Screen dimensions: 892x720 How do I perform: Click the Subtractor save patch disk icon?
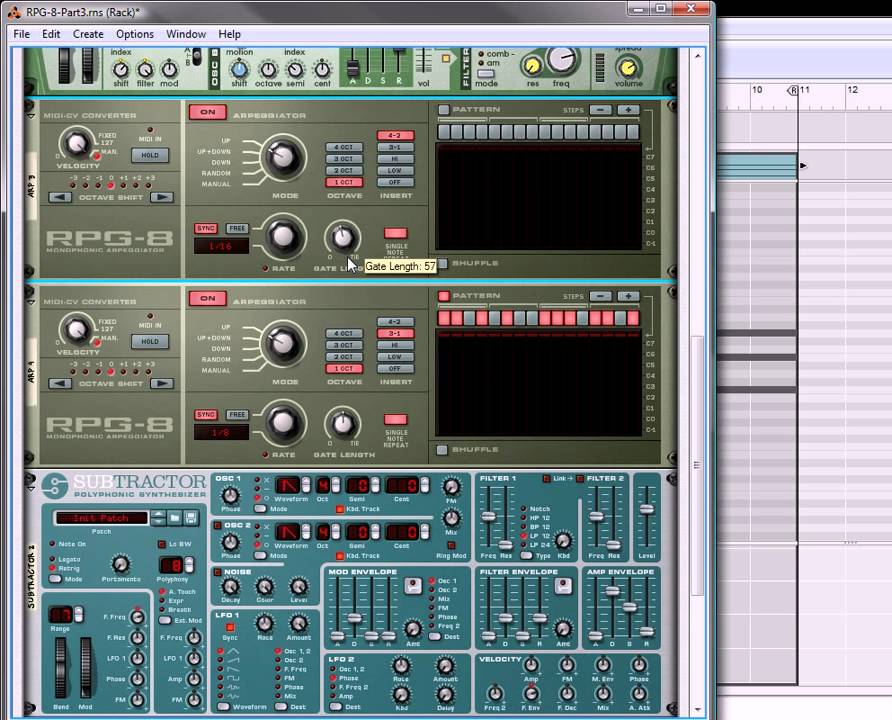click(x=191, y=518)
